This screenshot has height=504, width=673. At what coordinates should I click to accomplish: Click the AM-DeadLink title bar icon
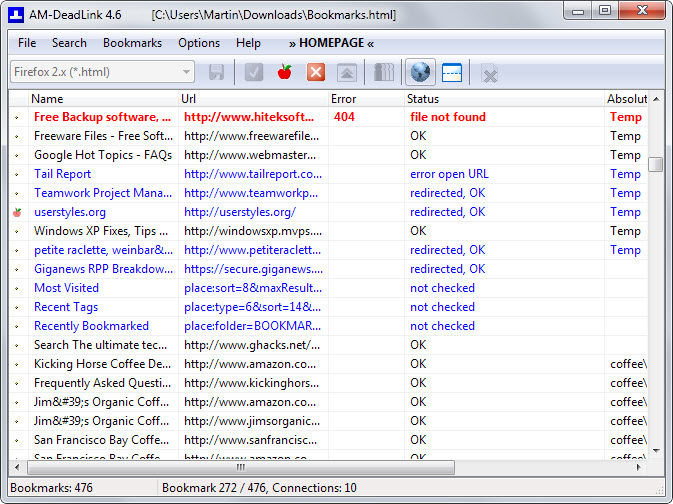point(16,15)
